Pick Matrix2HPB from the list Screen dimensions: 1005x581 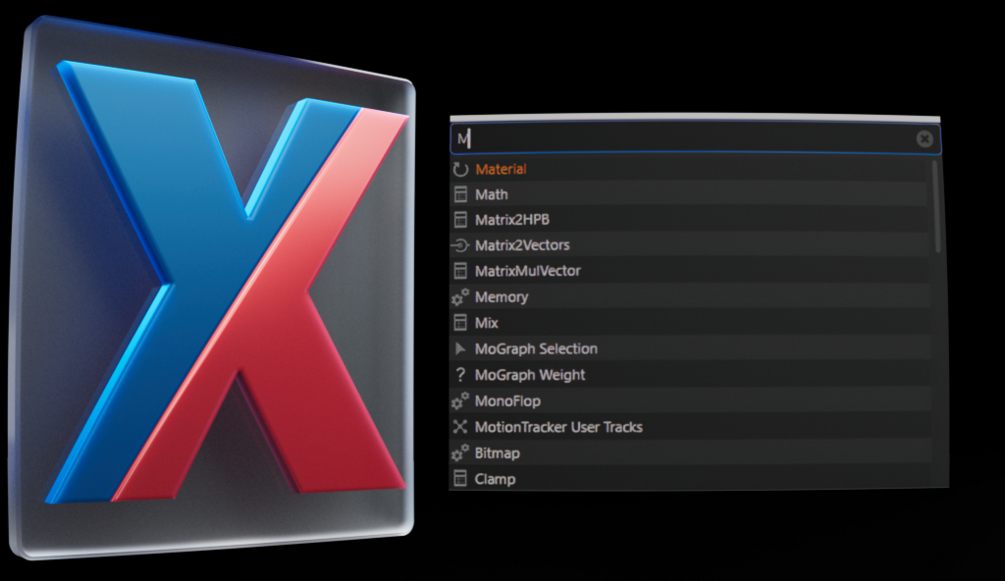click(x=690, y=220)
